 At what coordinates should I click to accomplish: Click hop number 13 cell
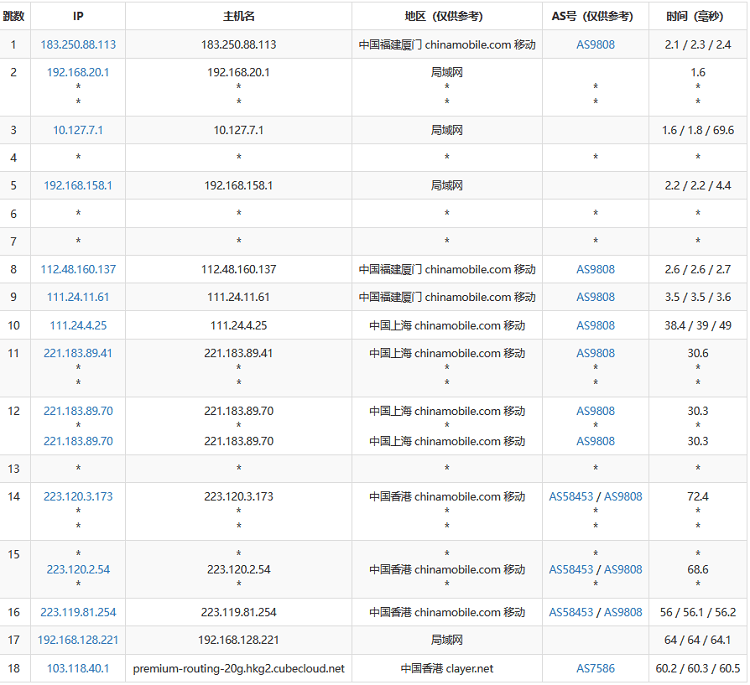tap(13, 469)
